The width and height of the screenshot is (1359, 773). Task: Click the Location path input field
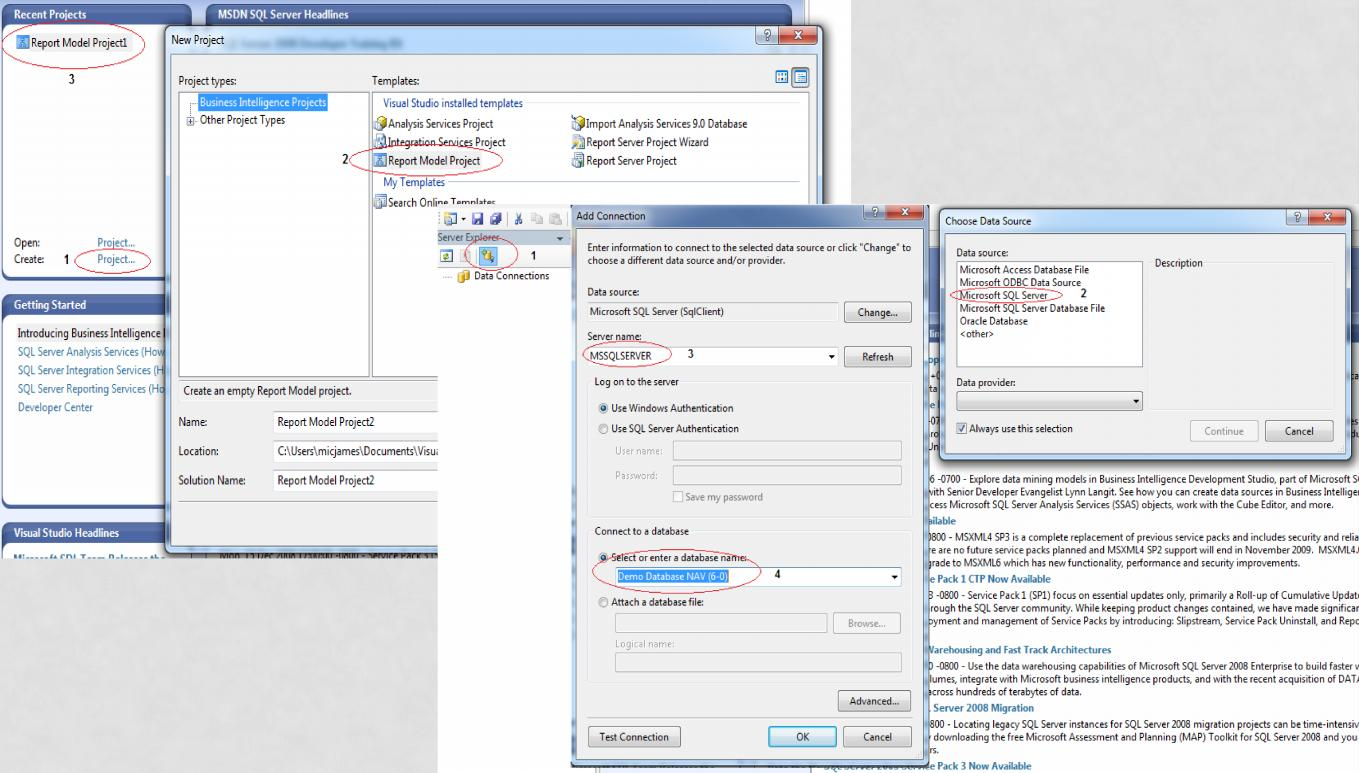357,451
